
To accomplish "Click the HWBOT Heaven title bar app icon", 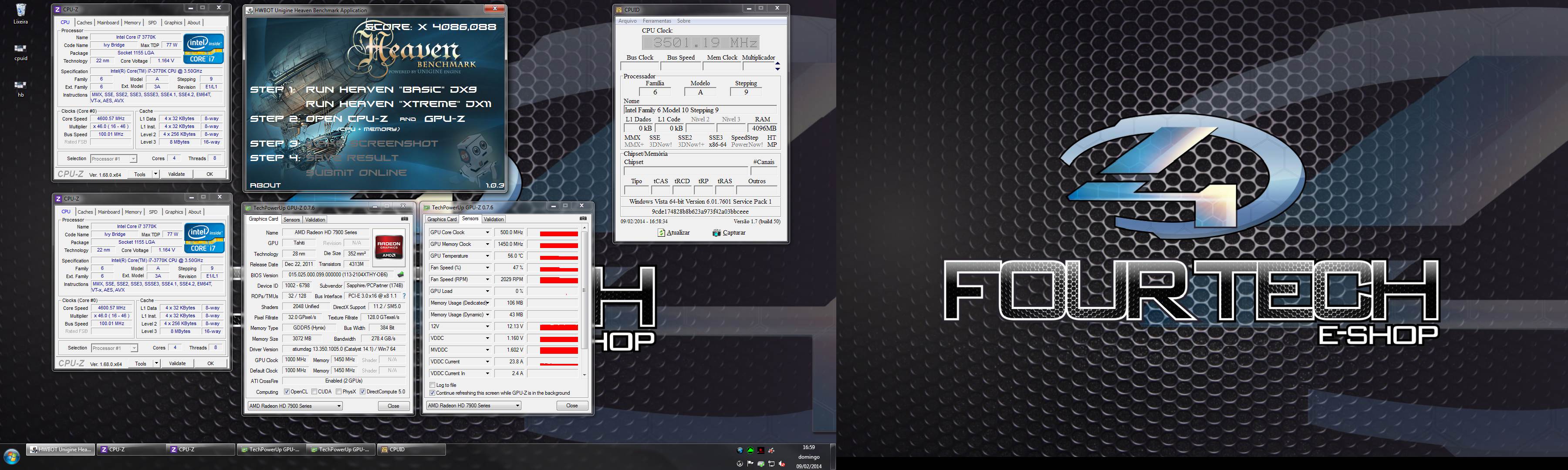I will (x=250, y=10).
